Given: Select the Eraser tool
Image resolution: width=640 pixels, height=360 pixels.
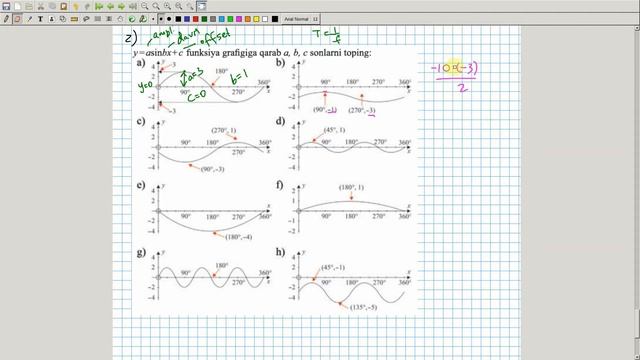Looking at the screenshot, I should click(18, 19).
